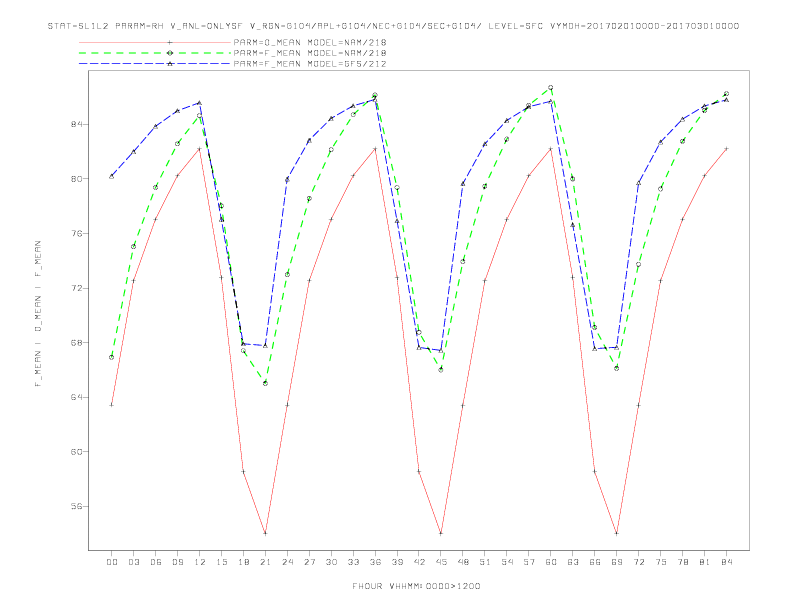Click x-axis tick label 36
This screenshot has height=612, width=792.
click(375, 562)
